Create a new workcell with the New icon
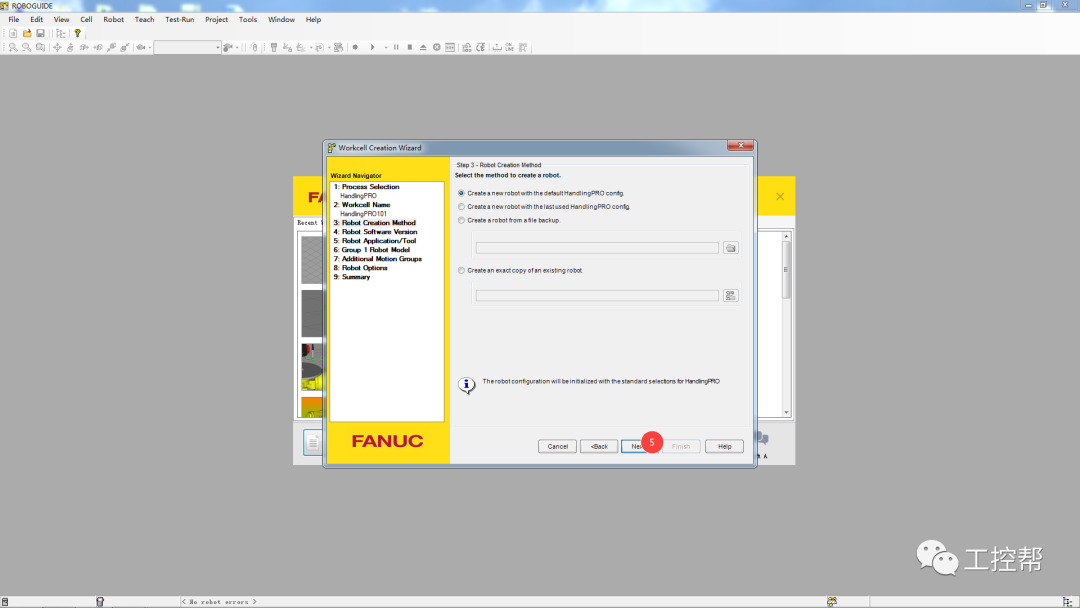 (13, 33)
